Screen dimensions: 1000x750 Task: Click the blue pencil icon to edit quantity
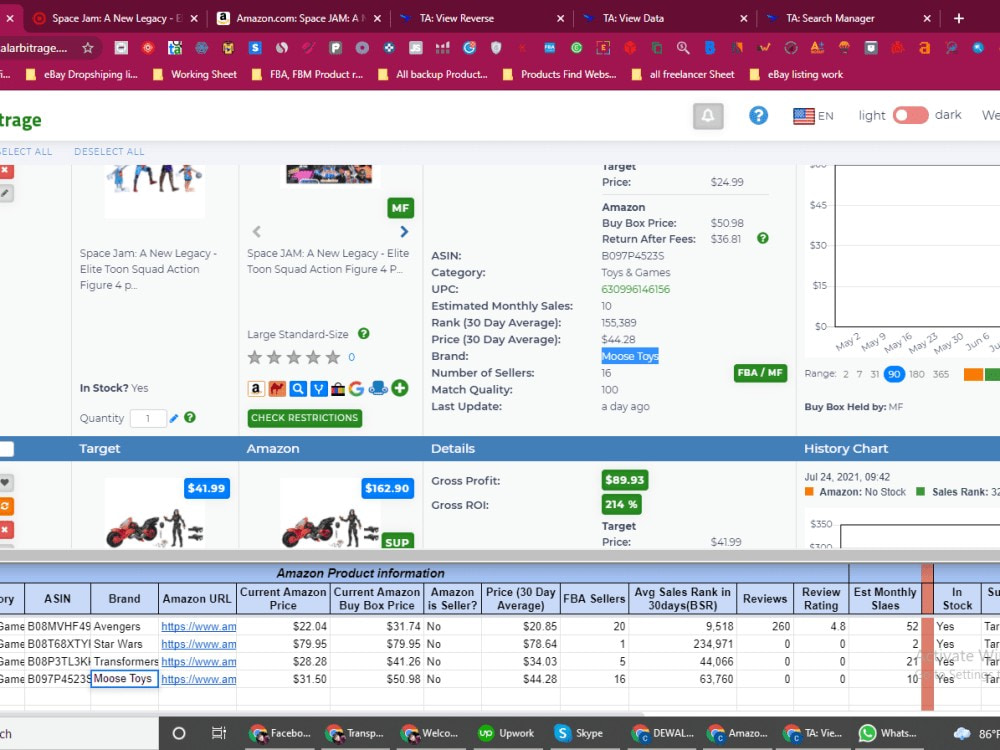pyautogui.click(x=173, y=418)
